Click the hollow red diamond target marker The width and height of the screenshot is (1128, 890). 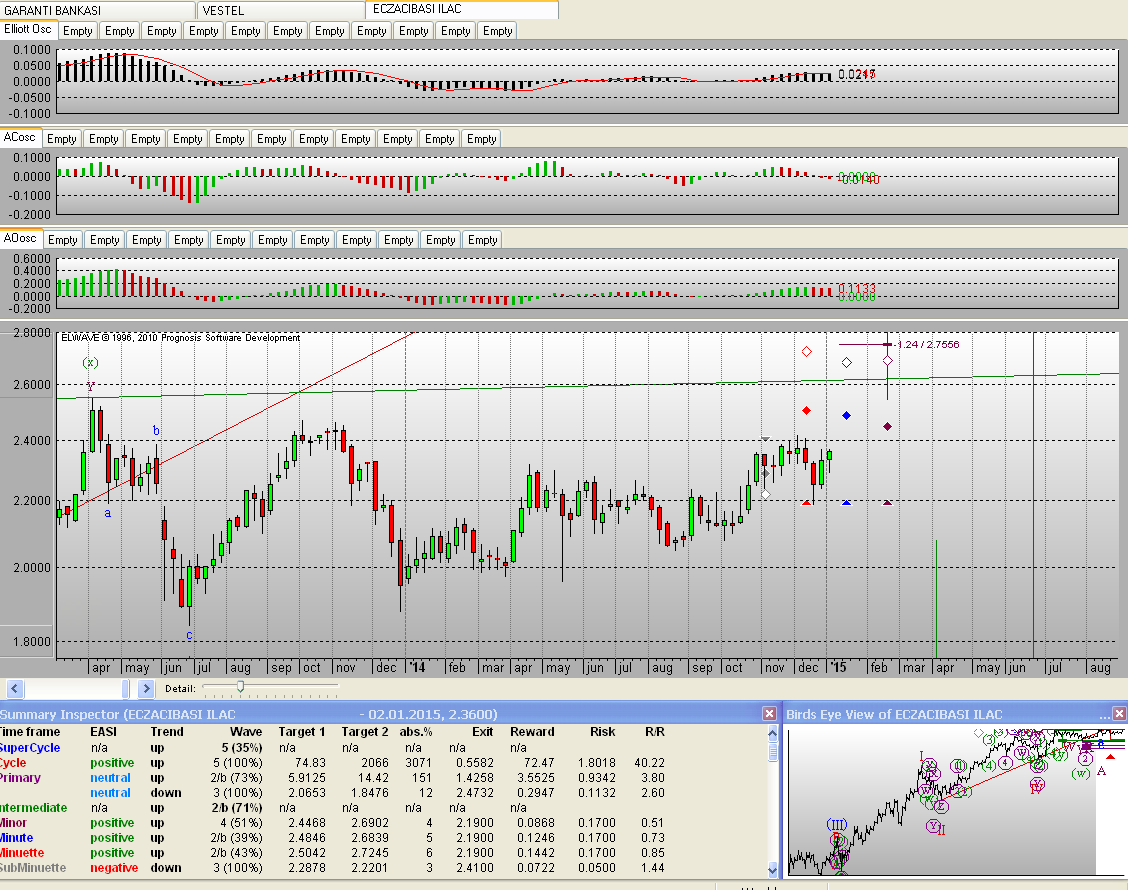click(806, 352)
